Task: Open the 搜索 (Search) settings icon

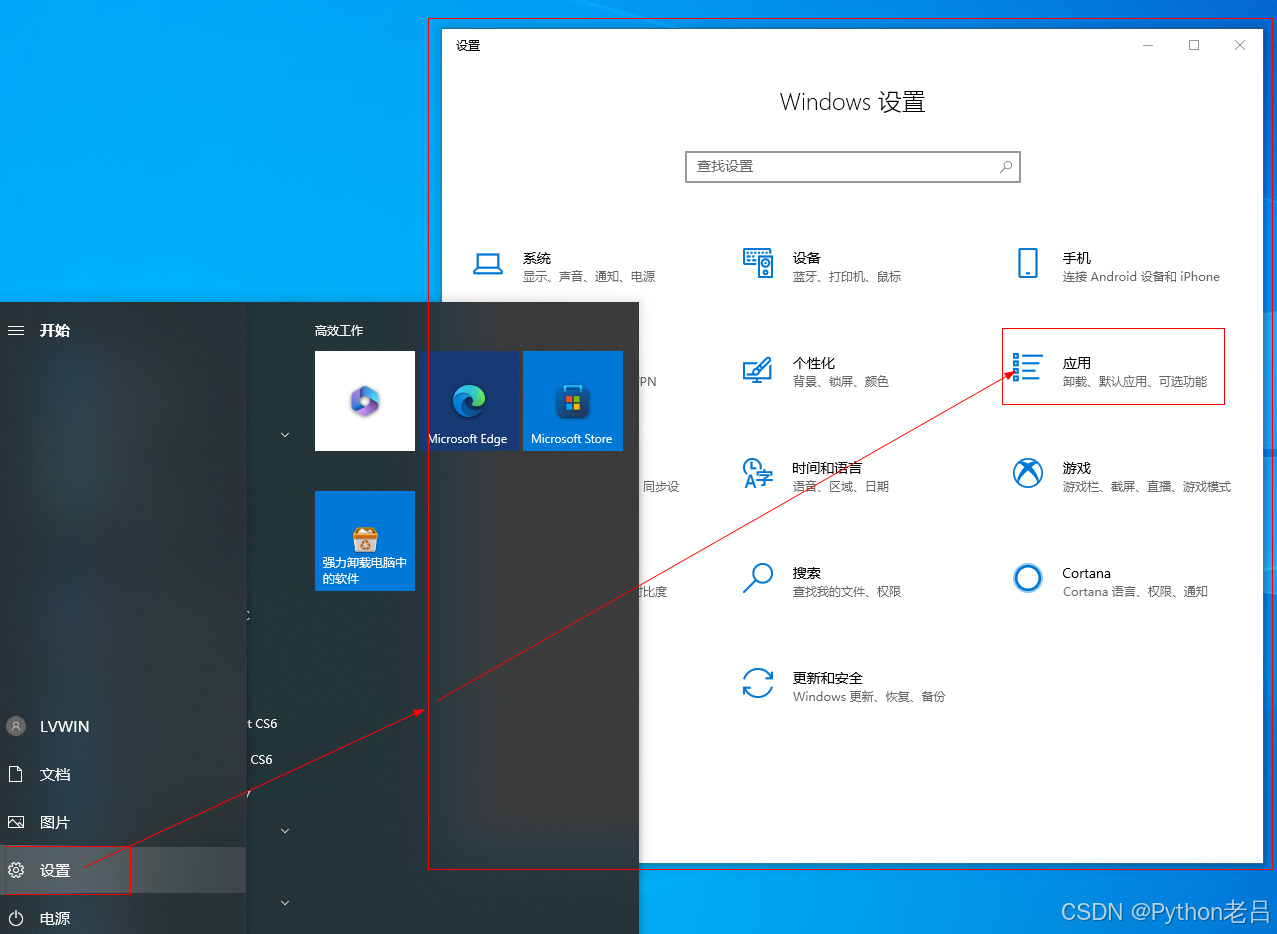Action: (x=758, y=577)
